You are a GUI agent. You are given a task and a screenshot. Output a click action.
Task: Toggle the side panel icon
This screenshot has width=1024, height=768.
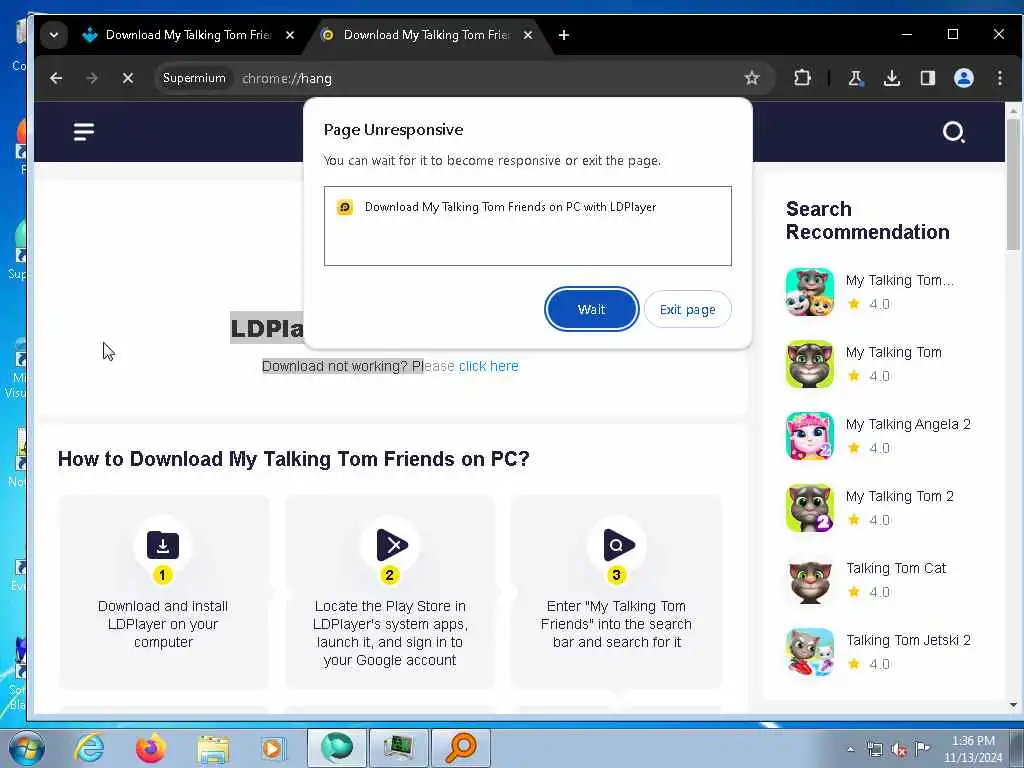[927, 78]
